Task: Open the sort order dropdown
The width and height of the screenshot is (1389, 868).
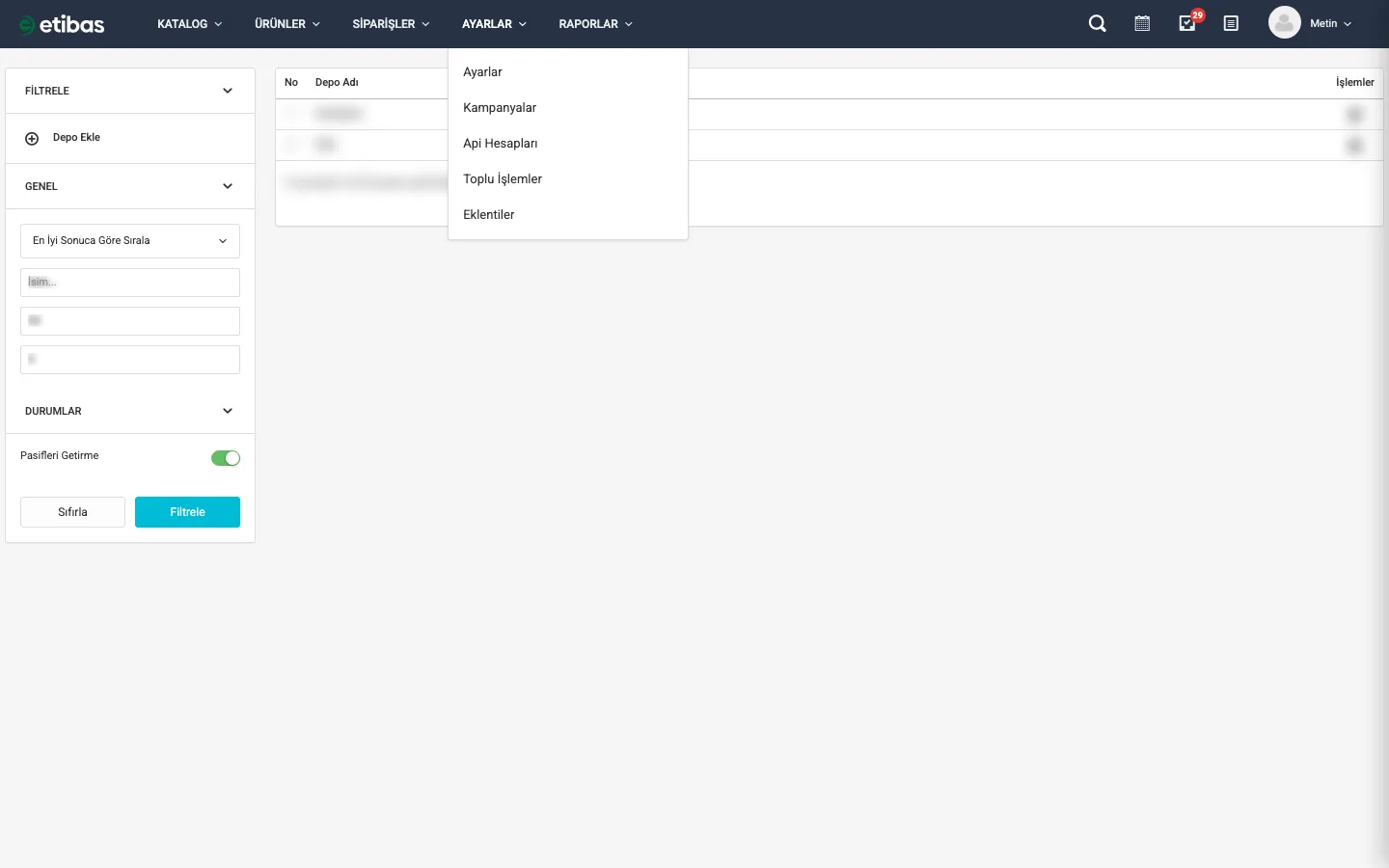Action: click(x=130, y=241)
